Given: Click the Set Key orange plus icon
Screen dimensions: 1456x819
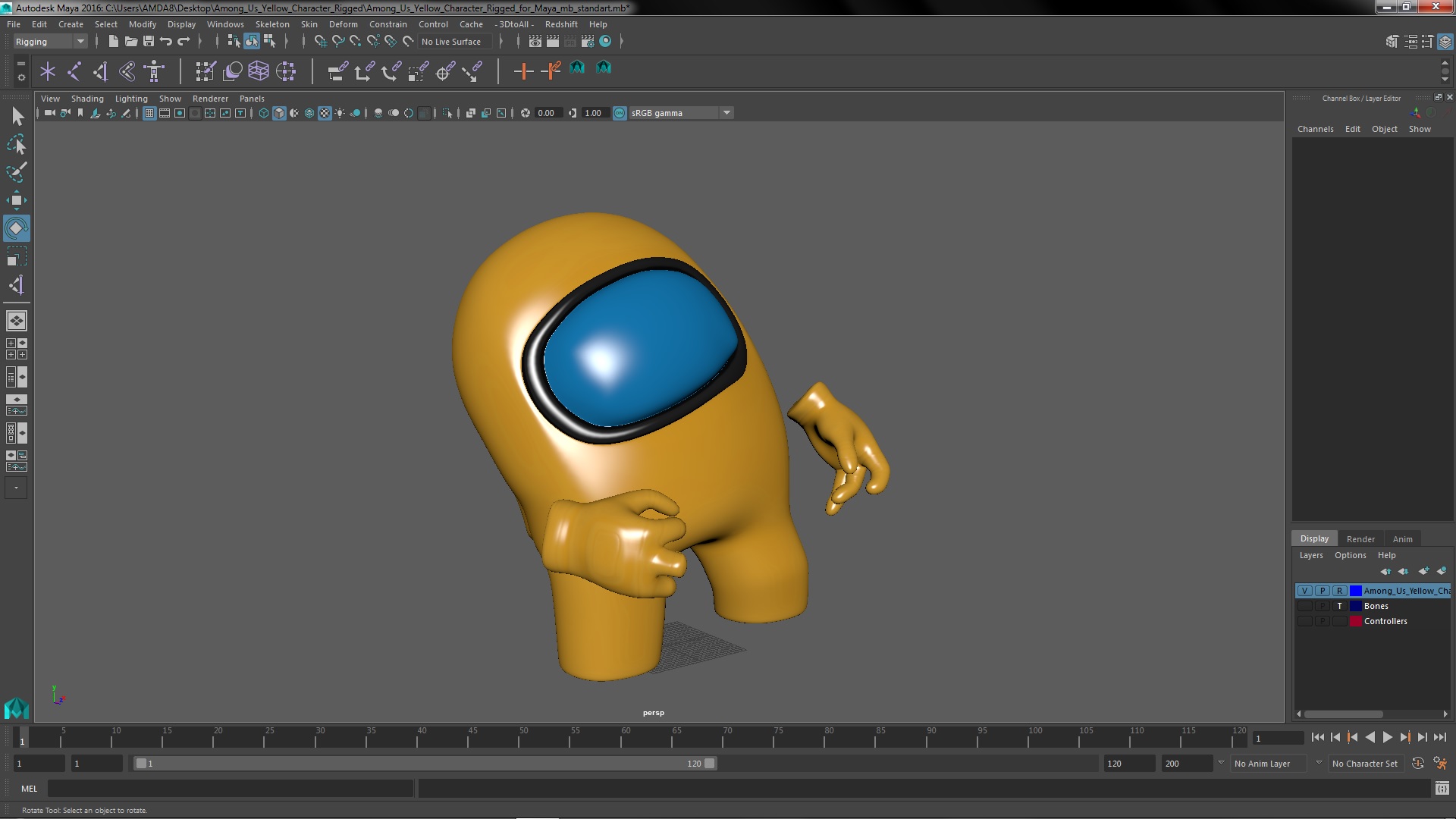Looking at the screenshot, I should point(523,71).
